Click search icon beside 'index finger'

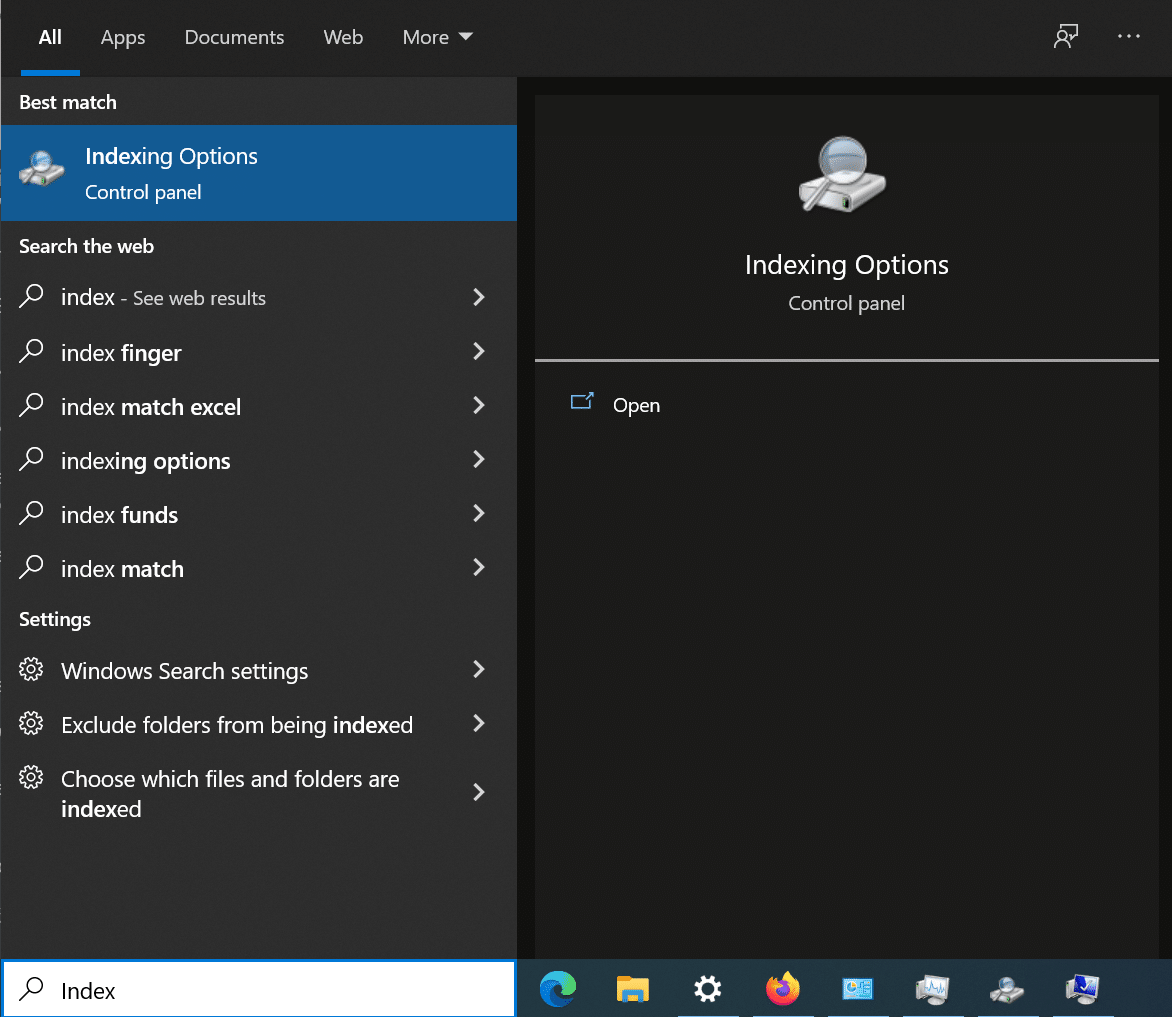31,350
